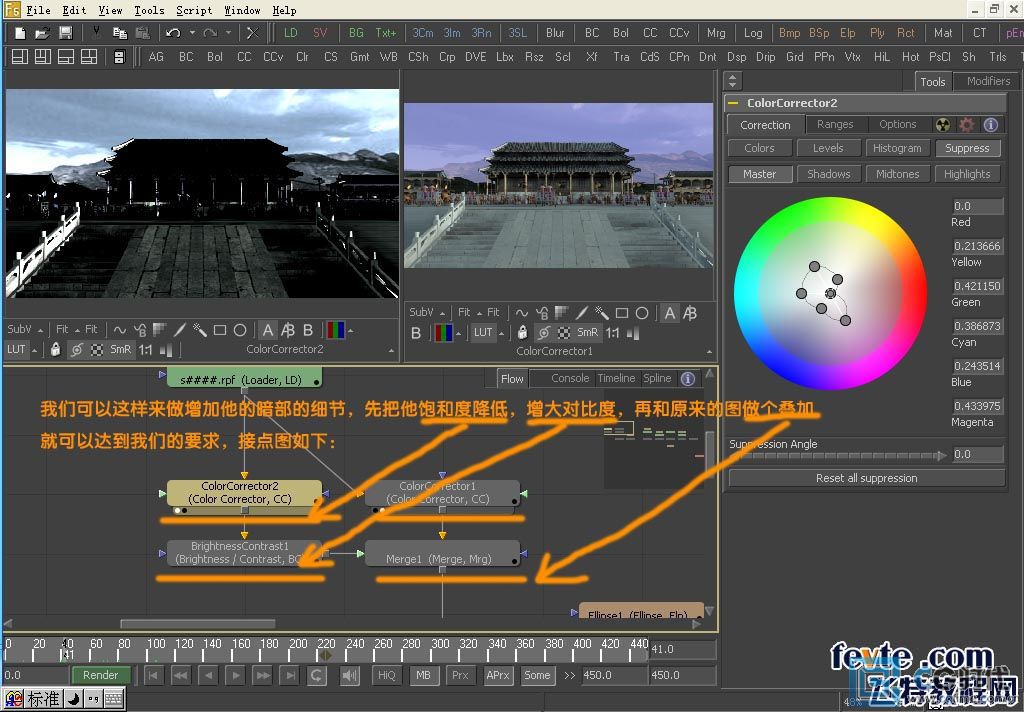
Task: Select the Histogram button
Action: [x=897, y=148]
